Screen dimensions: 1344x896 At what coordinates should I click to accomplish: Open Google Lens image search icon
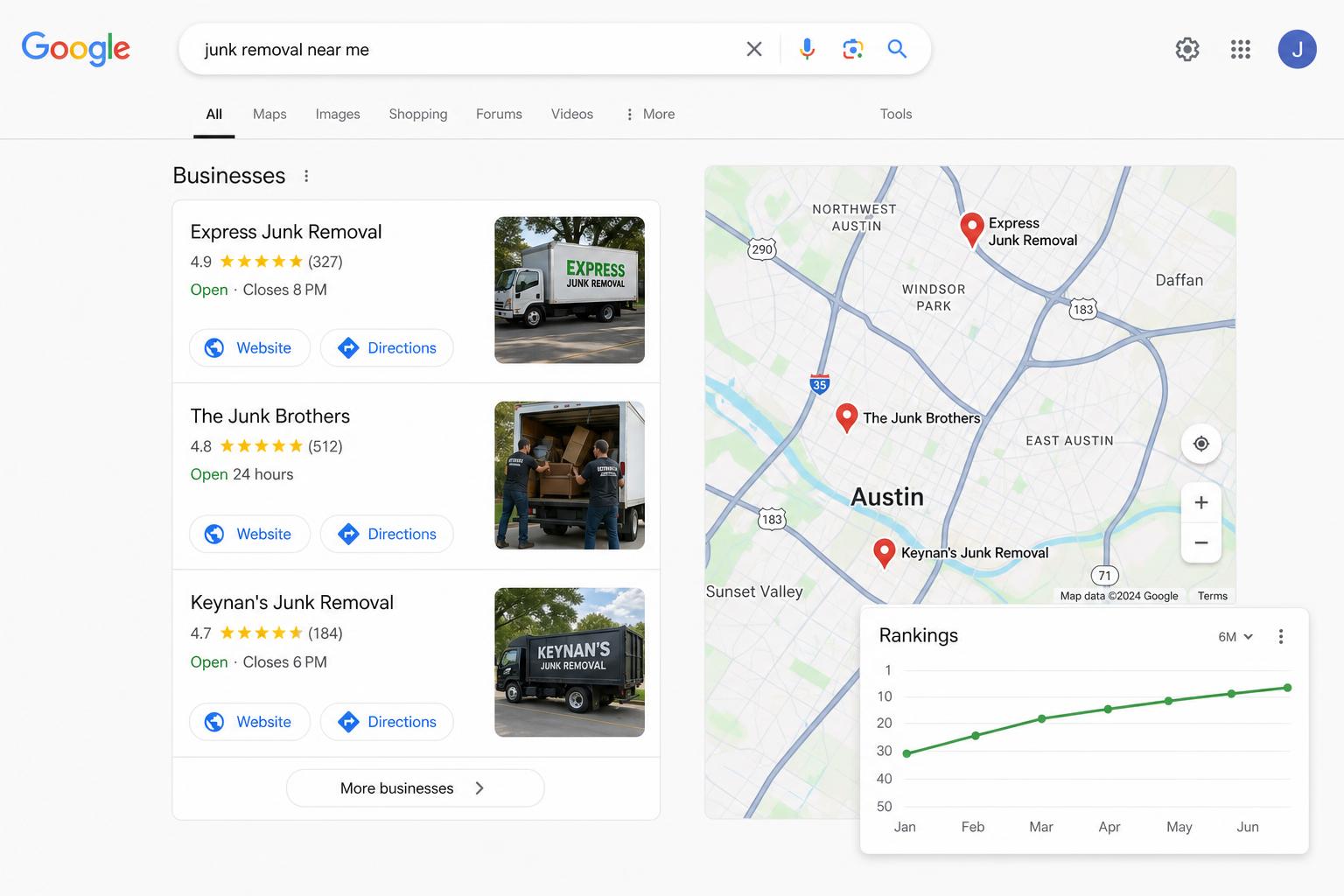[853, 49]
